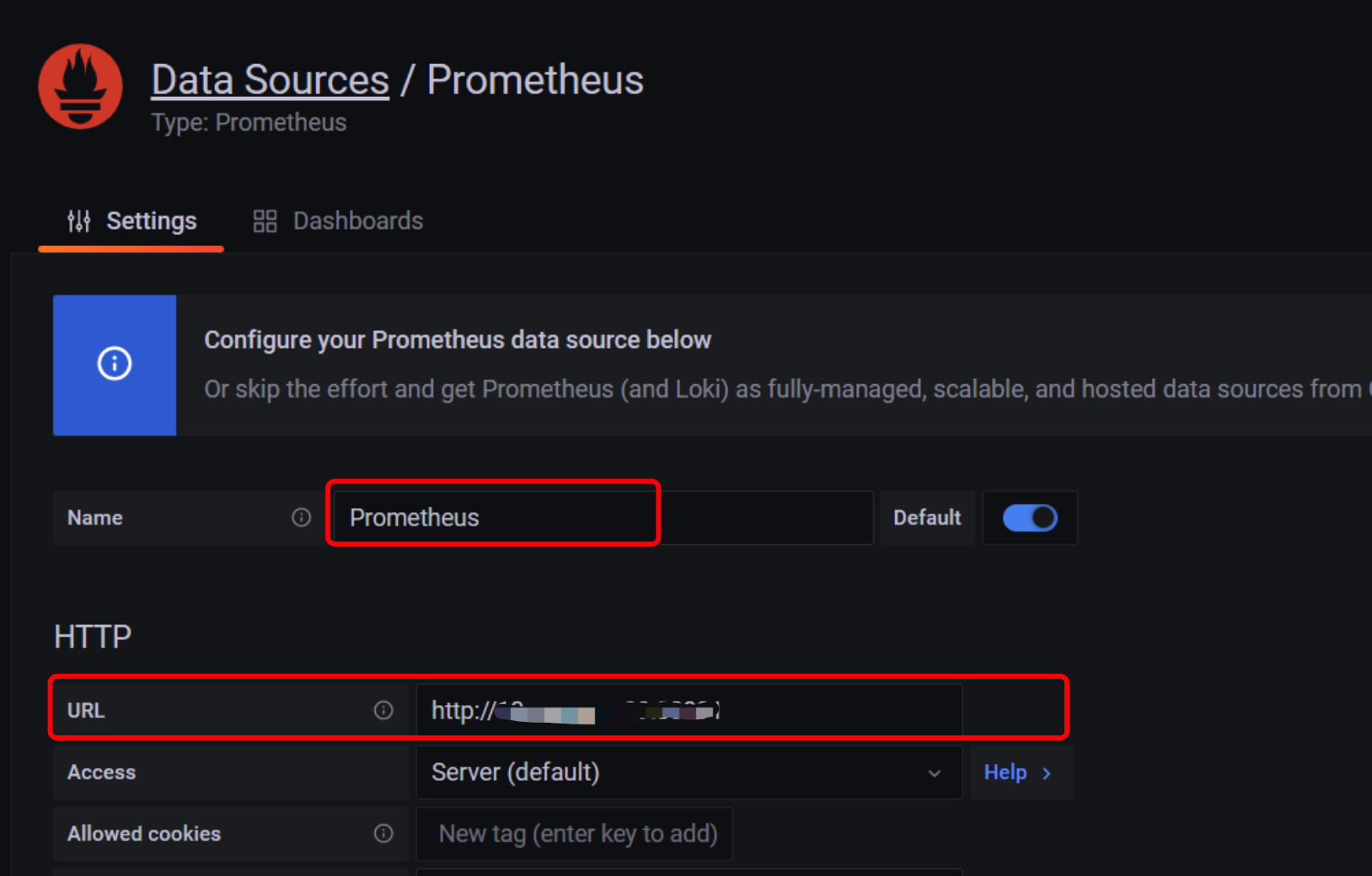Click the Help button beside Access
The width and height of the screenshot is (1372, 876).
[1006, 772]
